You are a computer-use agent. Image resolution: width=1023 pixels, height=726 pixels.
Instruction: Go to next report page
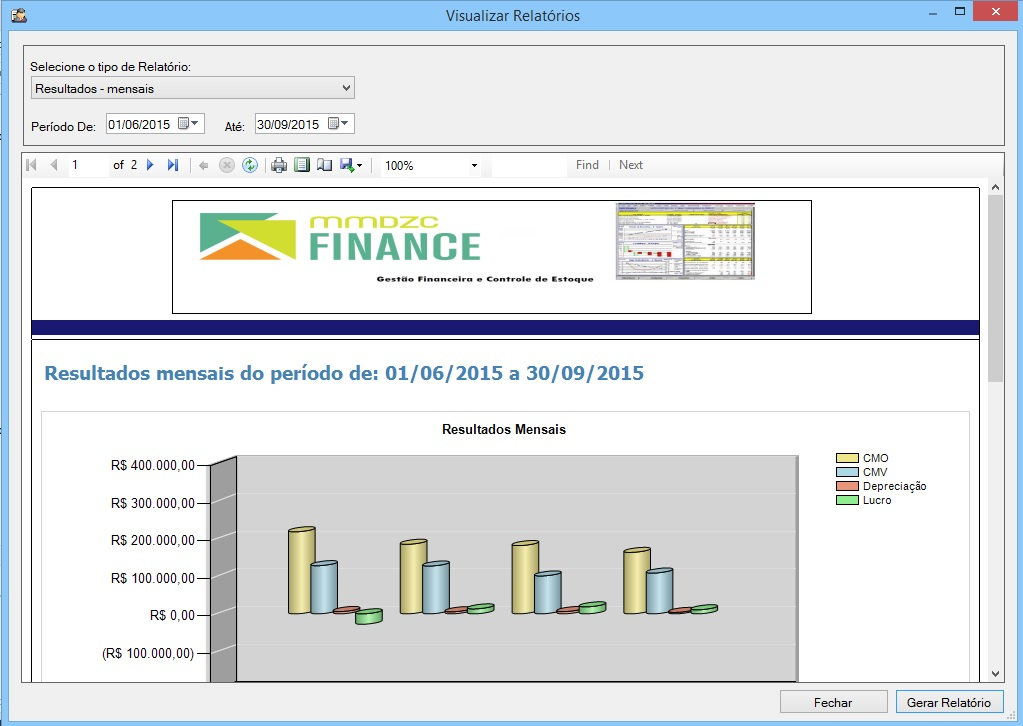pyautogui.click(x=150, y=165)
